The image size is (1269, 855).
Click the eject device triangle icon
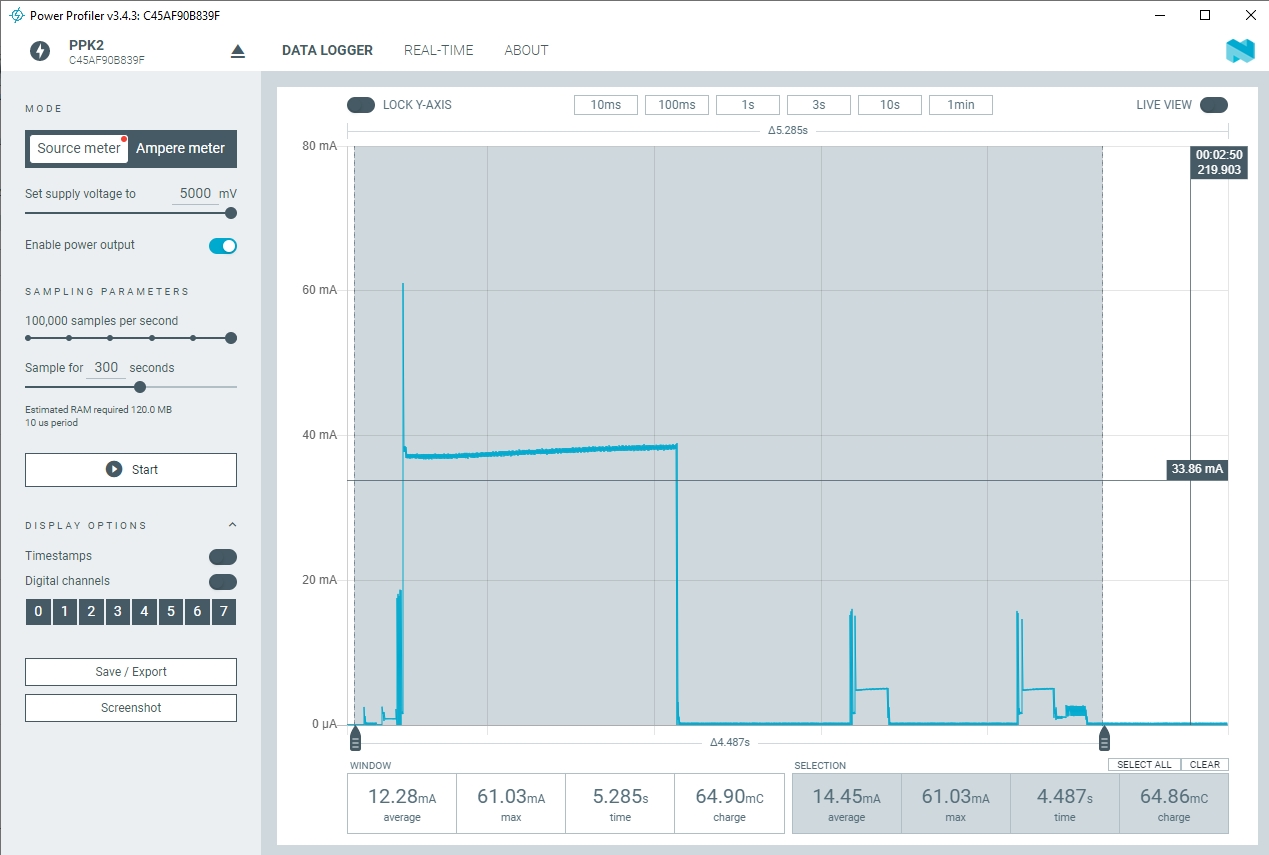[237, 51]
